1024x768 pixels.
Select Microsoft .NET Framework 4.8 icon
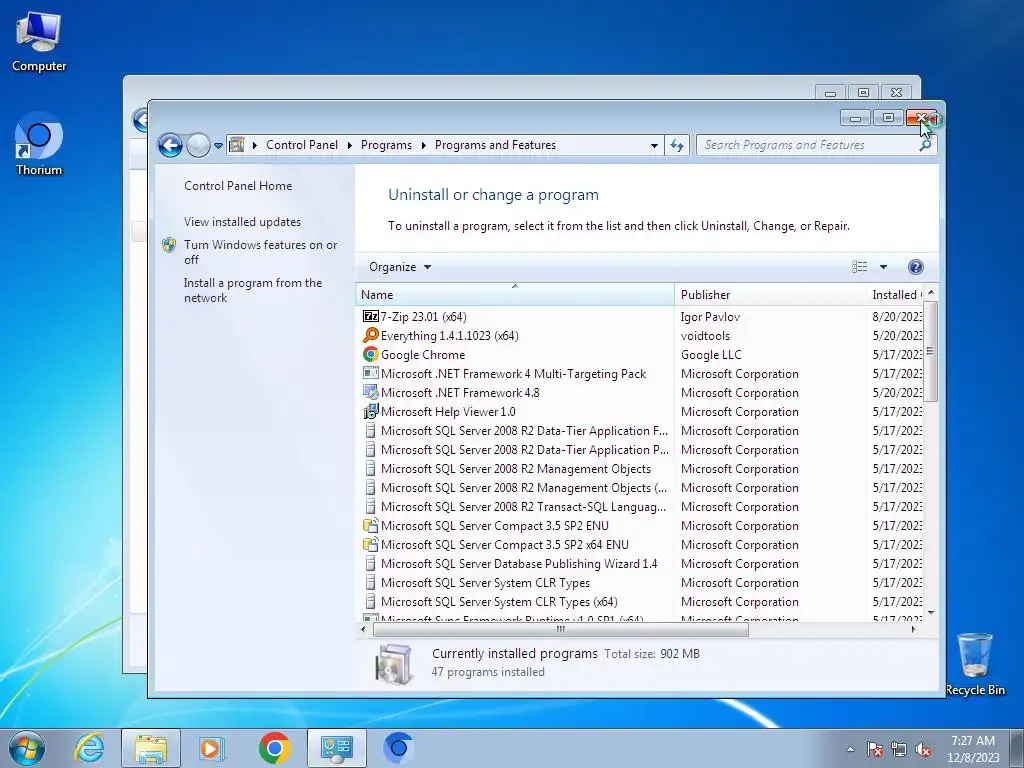[370, 392]
